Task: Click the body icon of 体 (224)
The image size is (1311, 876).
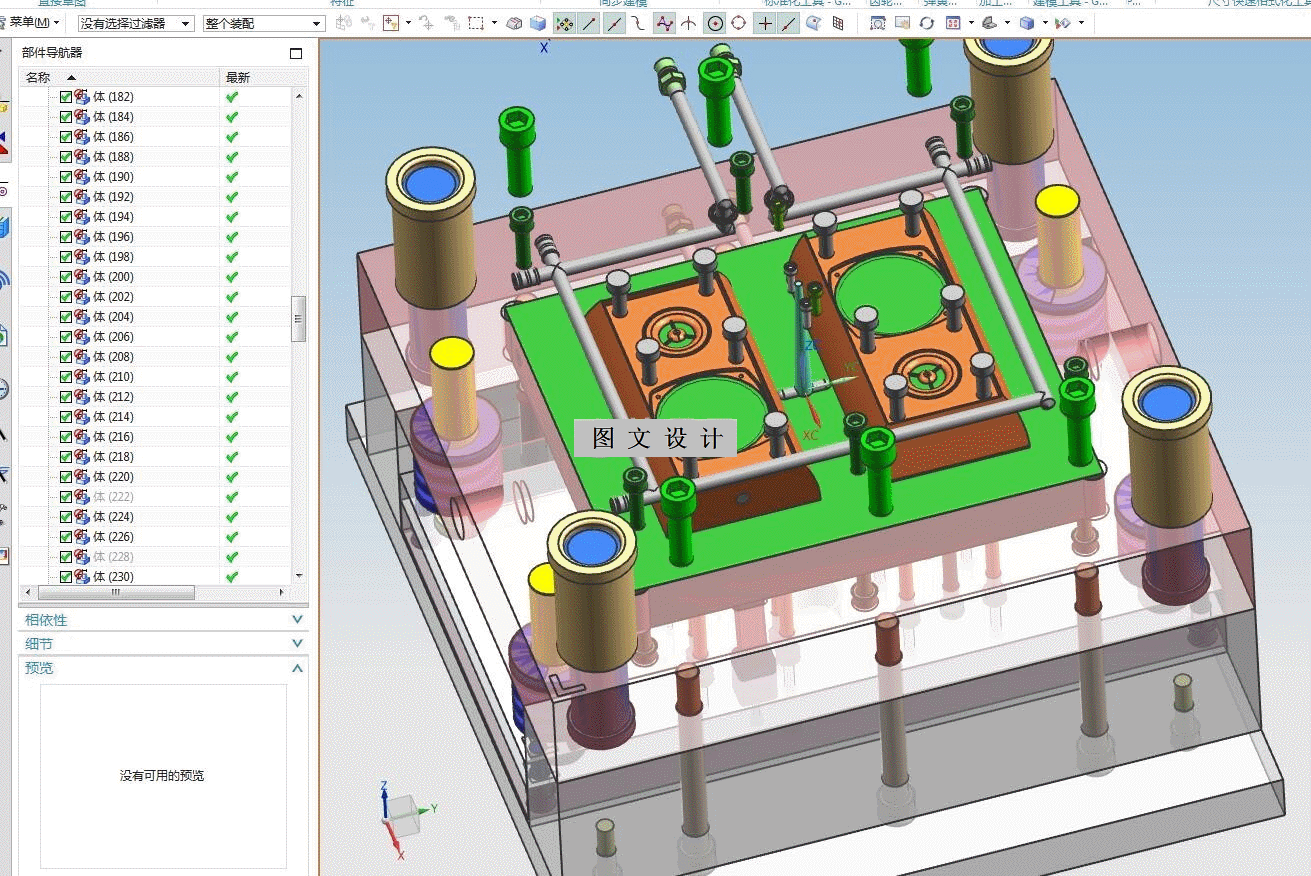Action: click(x=82, y=517)
